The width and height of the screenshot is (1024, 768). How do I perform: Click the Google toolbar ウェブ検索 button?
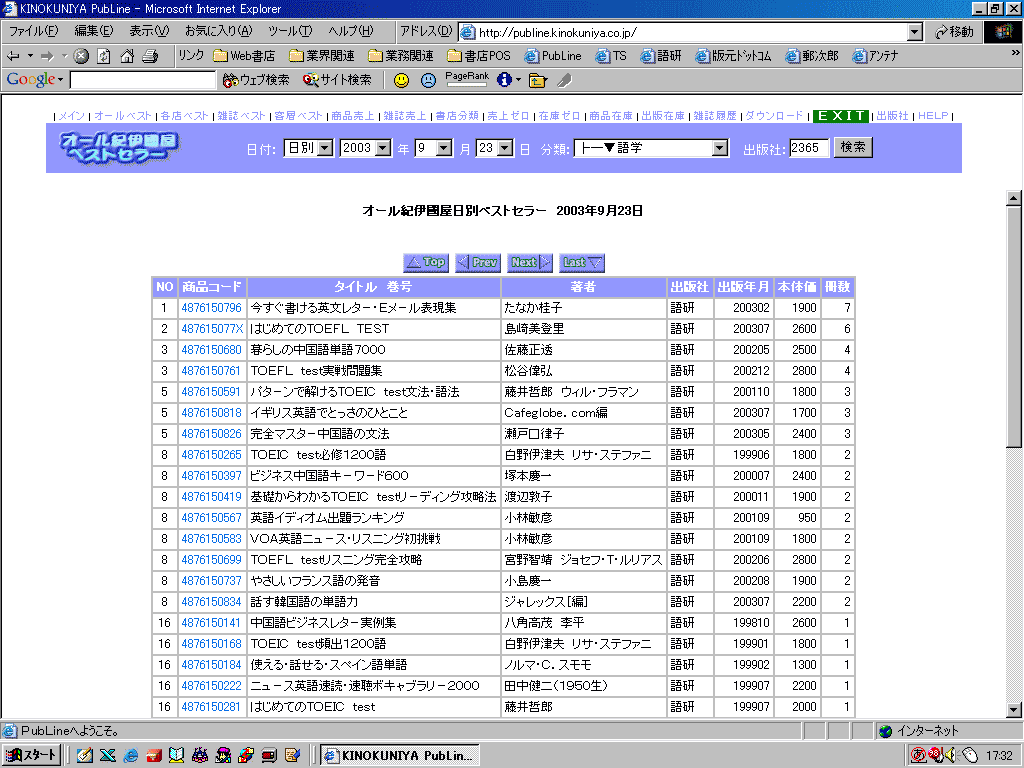click(256, 80)
